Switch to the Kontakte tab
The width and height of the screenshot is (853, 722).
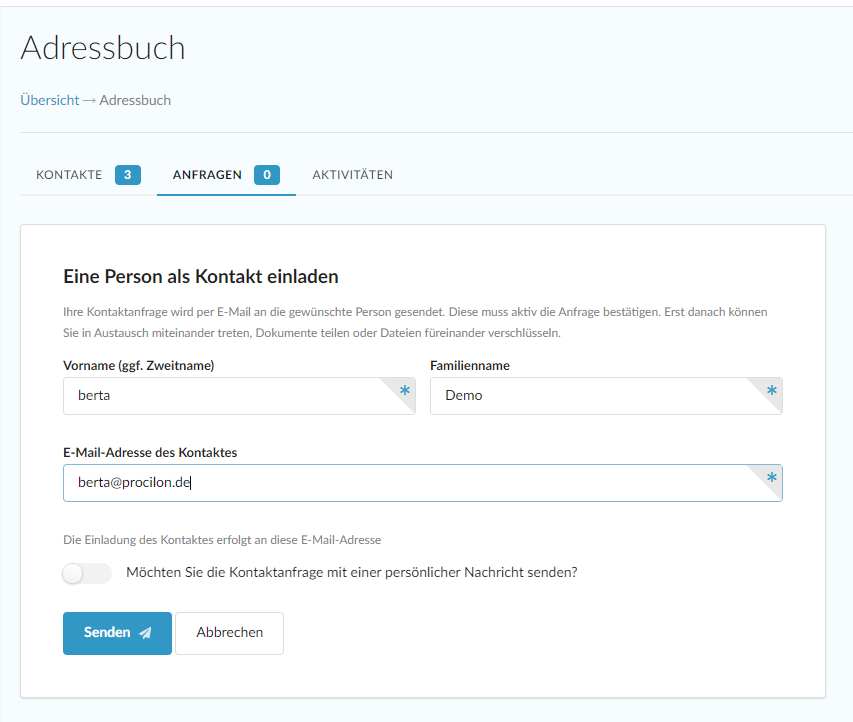69,175
